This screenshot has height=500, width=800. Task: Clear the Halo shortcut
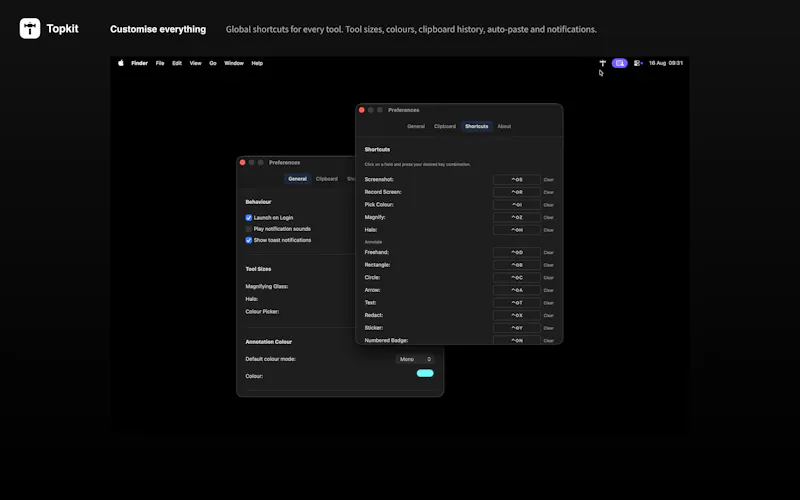pyautogui.click(x=548, y=230)
